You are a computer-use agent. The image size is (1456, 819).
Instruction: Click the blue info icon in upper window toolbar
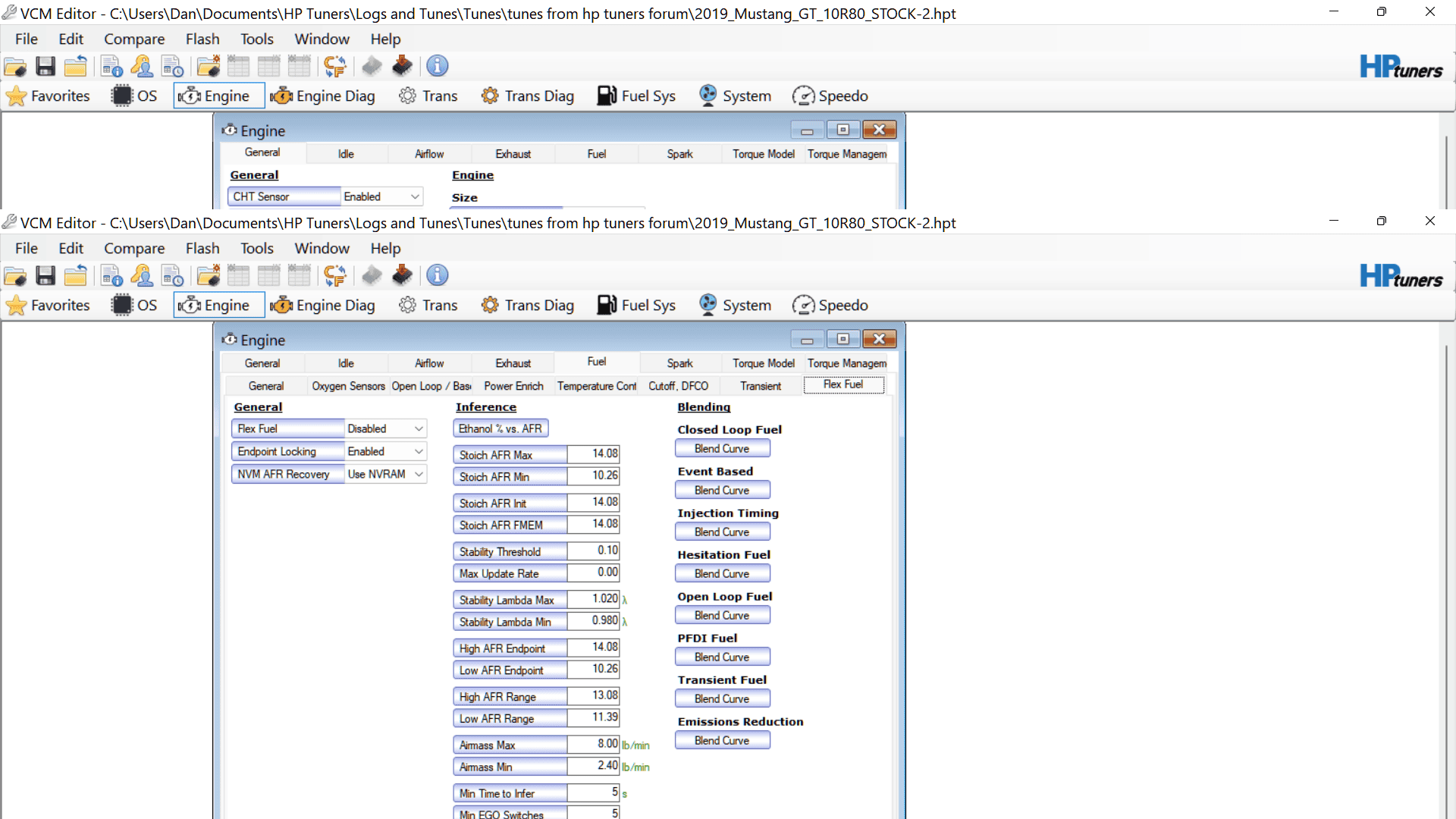click(437, 67)
